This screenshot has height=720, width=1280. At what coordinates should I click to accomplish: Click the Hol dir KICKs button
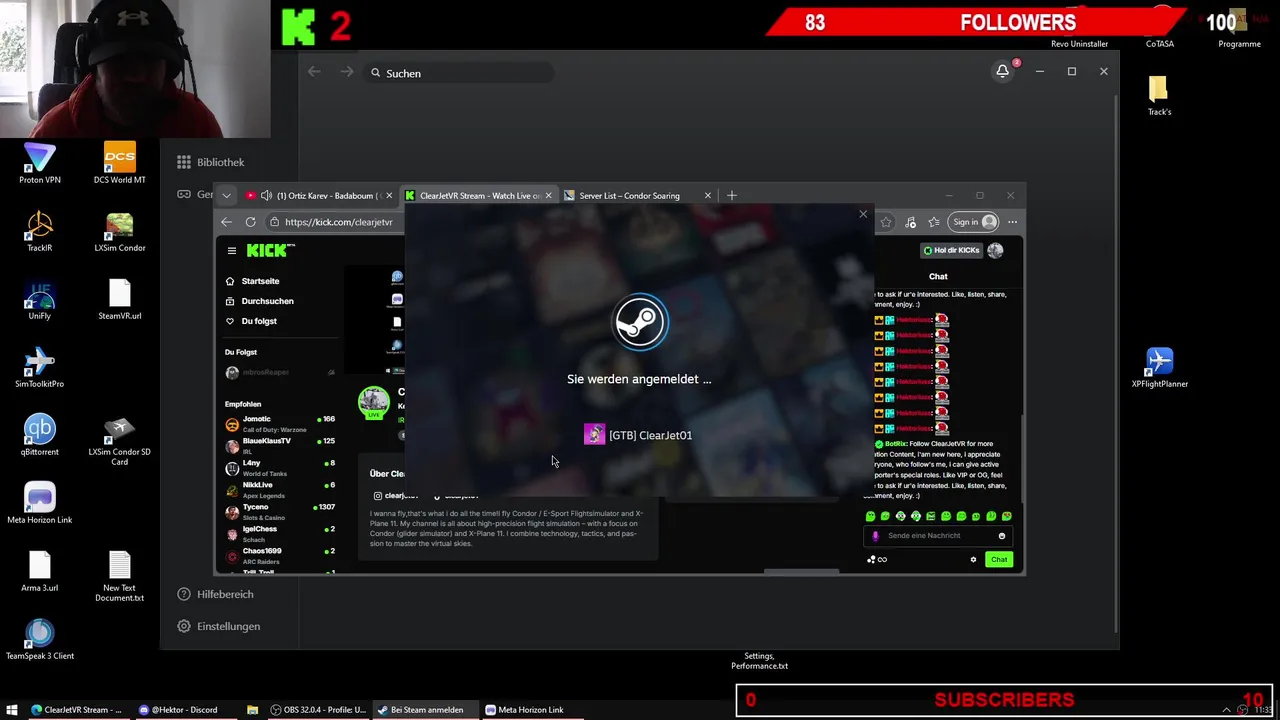pos(951,250)
